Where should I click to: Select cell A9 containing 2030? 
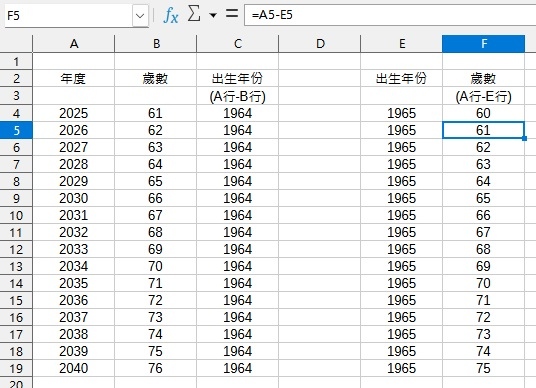point(73,198)
